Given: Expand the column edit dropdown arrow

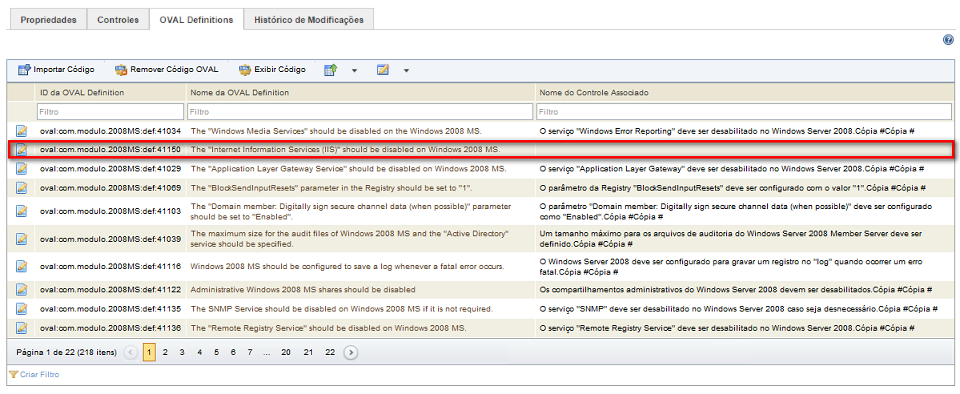Looking at the screenshot, I should coord(406,70).
